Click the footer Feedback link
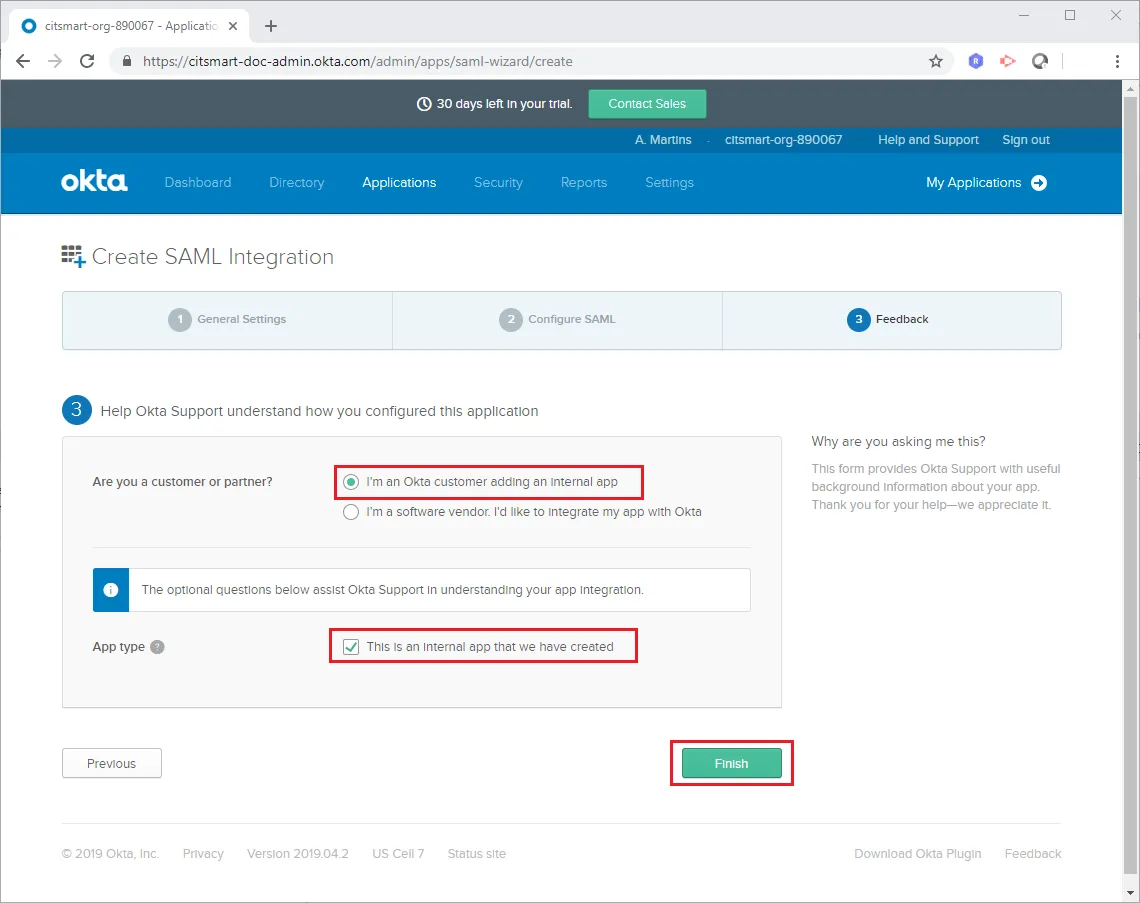Screen dimensions: 1140x903 [x=1033, y=854]
